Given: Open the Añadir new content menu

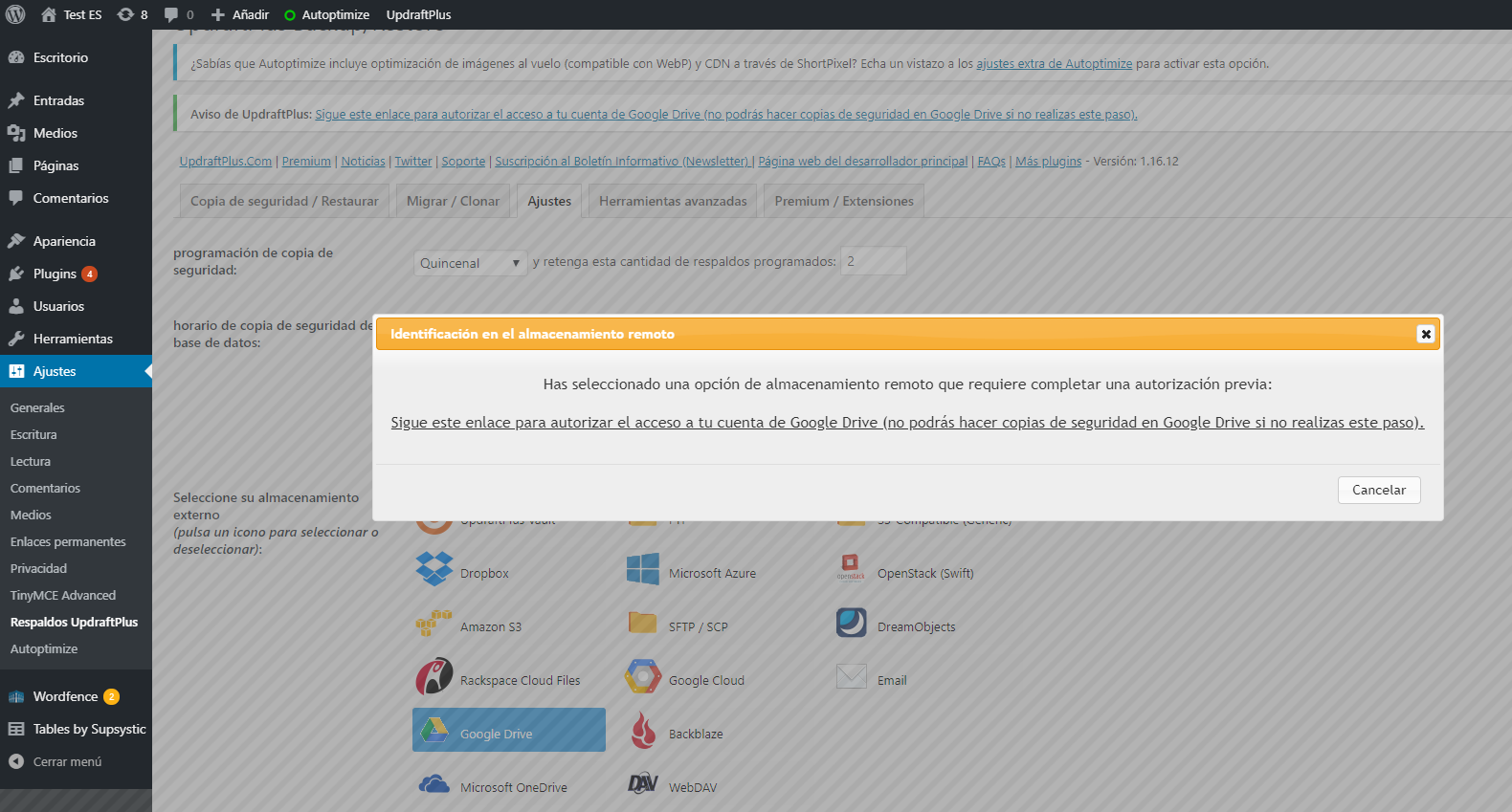Looking at the screenshot, I should click(x=240, y=14).
